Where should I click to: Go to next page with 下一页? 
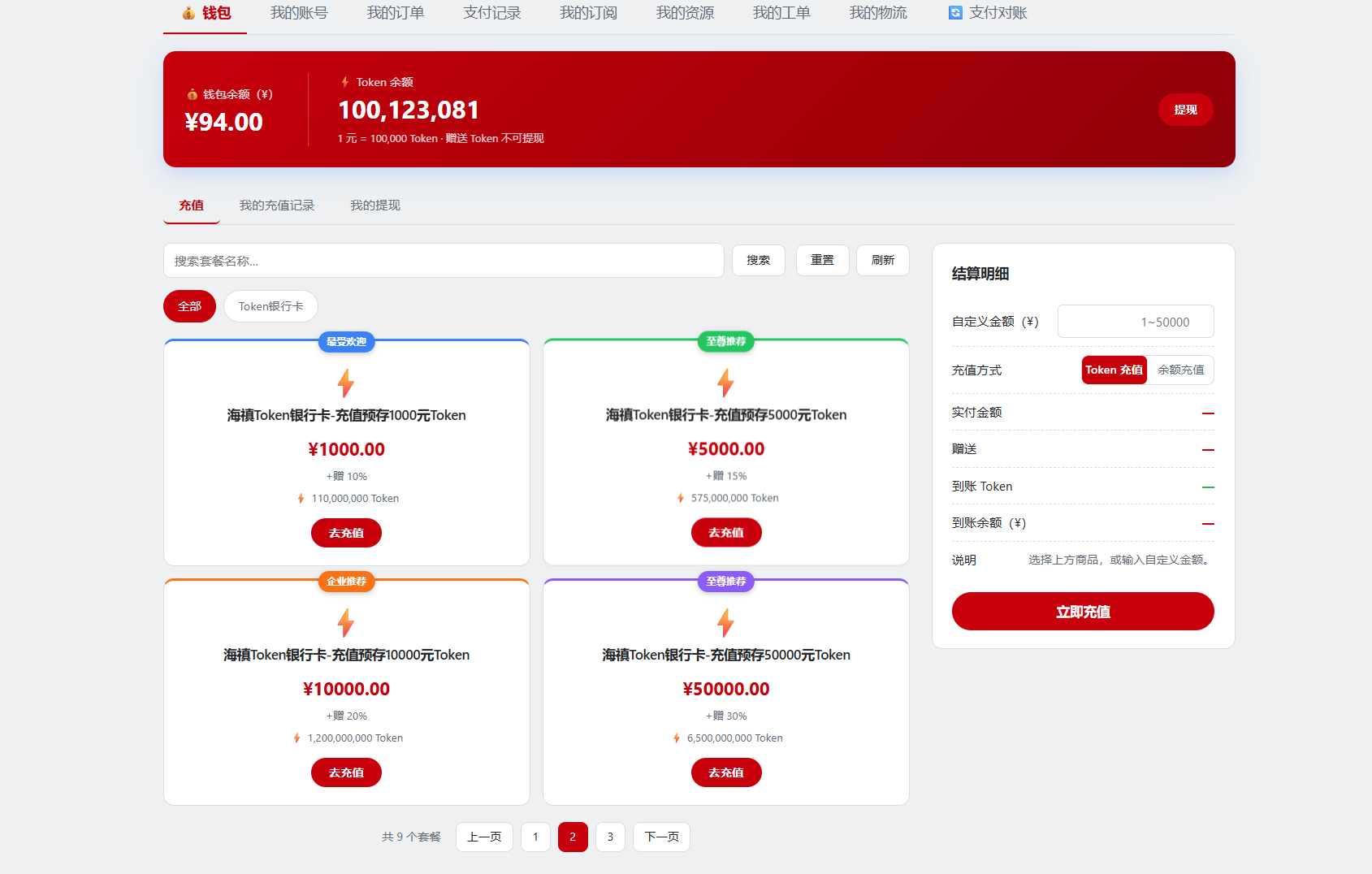(661, 837)
